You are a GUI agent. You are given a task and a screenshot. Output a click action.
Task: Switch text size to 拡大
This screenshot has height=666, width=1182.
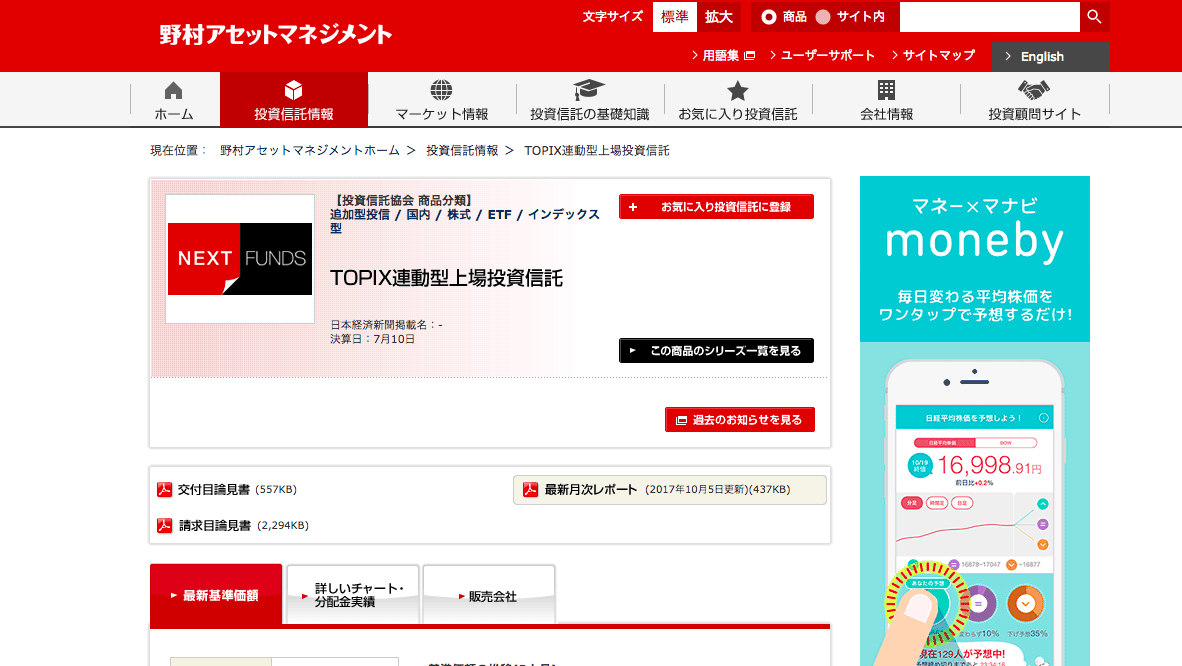coord(718,17)
